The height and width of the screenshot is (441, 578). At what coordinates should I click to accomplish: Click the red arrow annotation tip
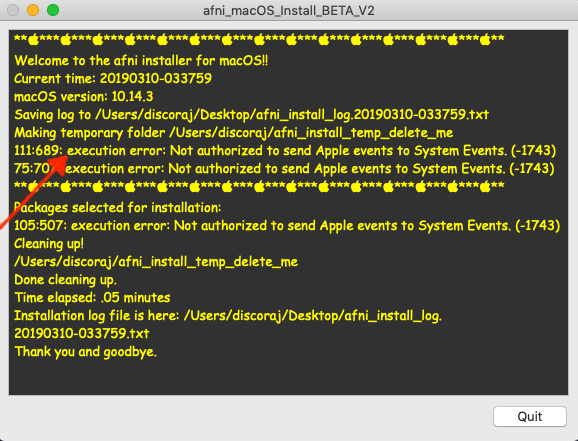point(66,158)
